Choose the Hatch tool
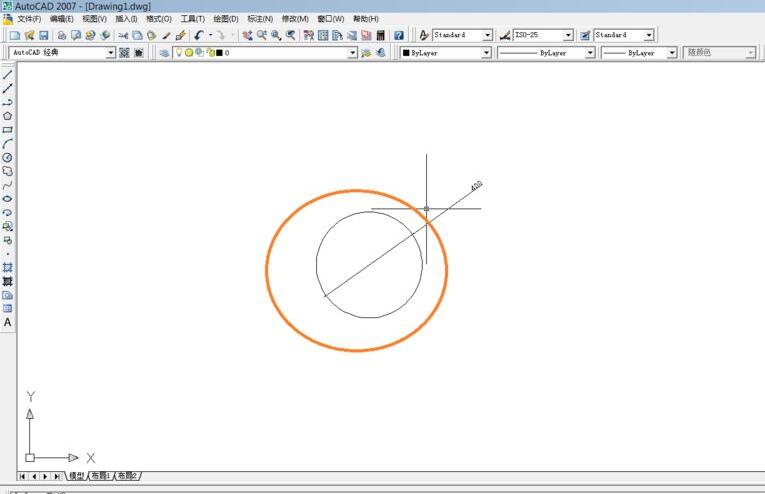The image size is (765, 494). 8,267
